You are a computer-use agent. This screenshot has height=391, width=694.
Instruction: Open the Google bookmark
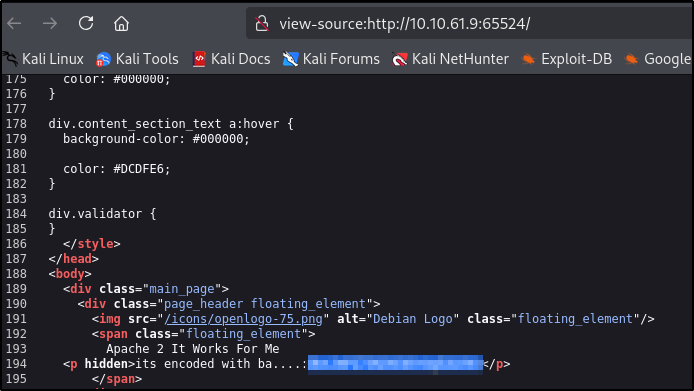[x=658, y=59]
